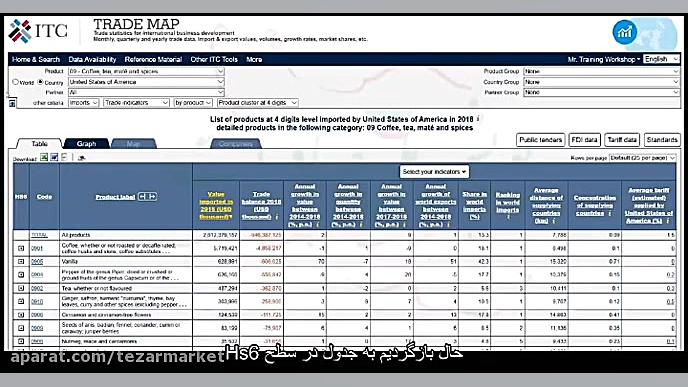Expand row 0901 Coffee
The width and height of the screenshot is (688, 387).
click(x=21, y=248)
